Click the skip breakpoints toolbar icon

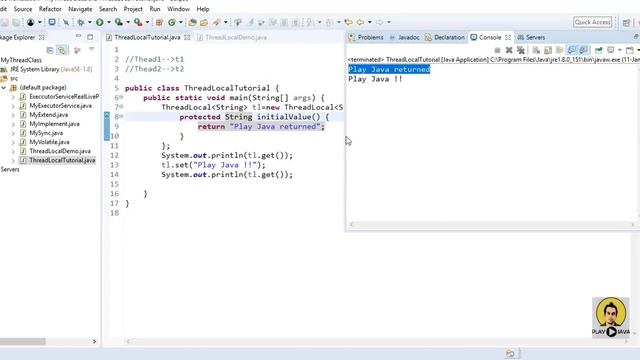(x=66, y=22)
